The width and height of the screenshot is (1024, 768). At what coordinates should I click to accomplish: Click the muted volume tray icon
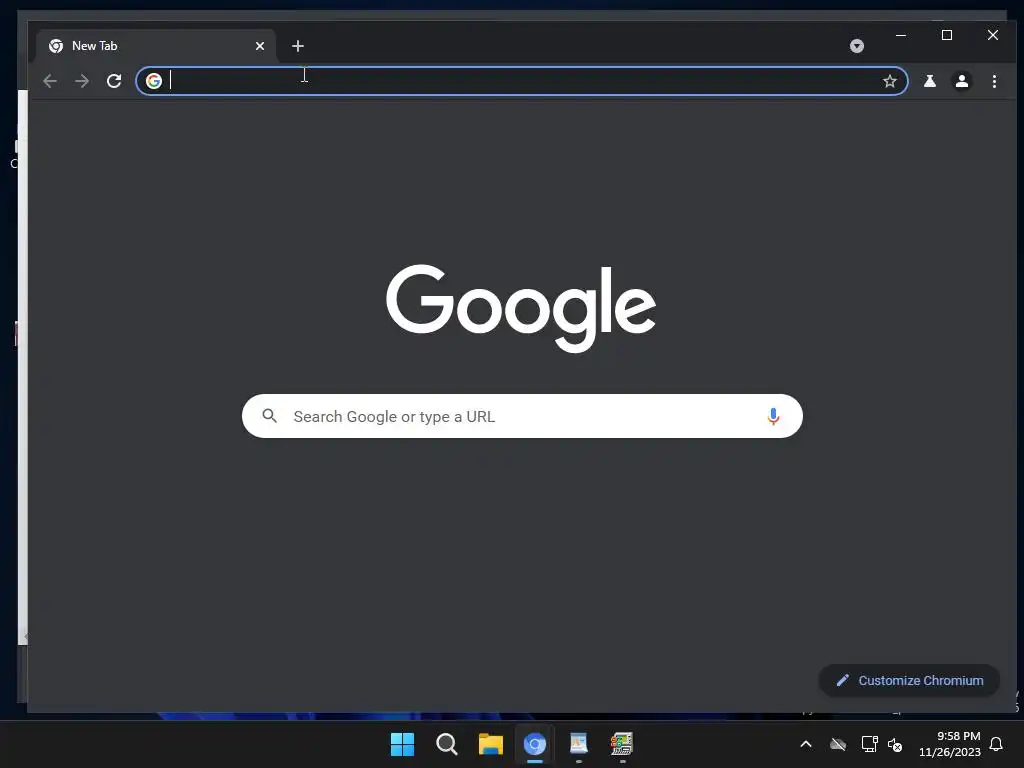tap(895, 744)
